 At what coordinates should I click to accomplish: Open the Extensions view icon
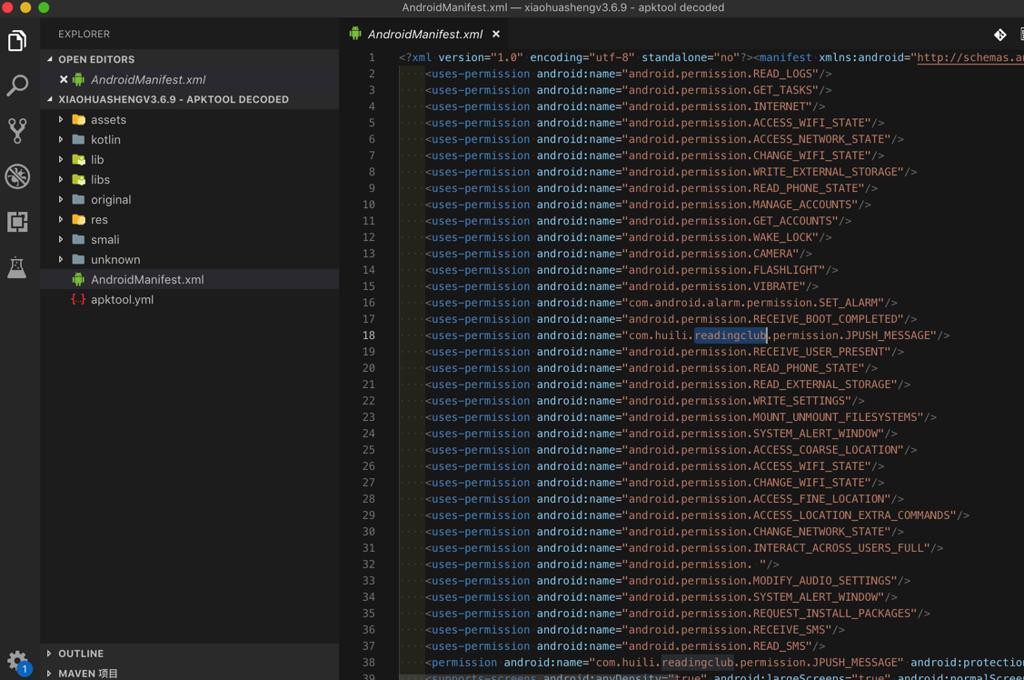coord(17,222)
